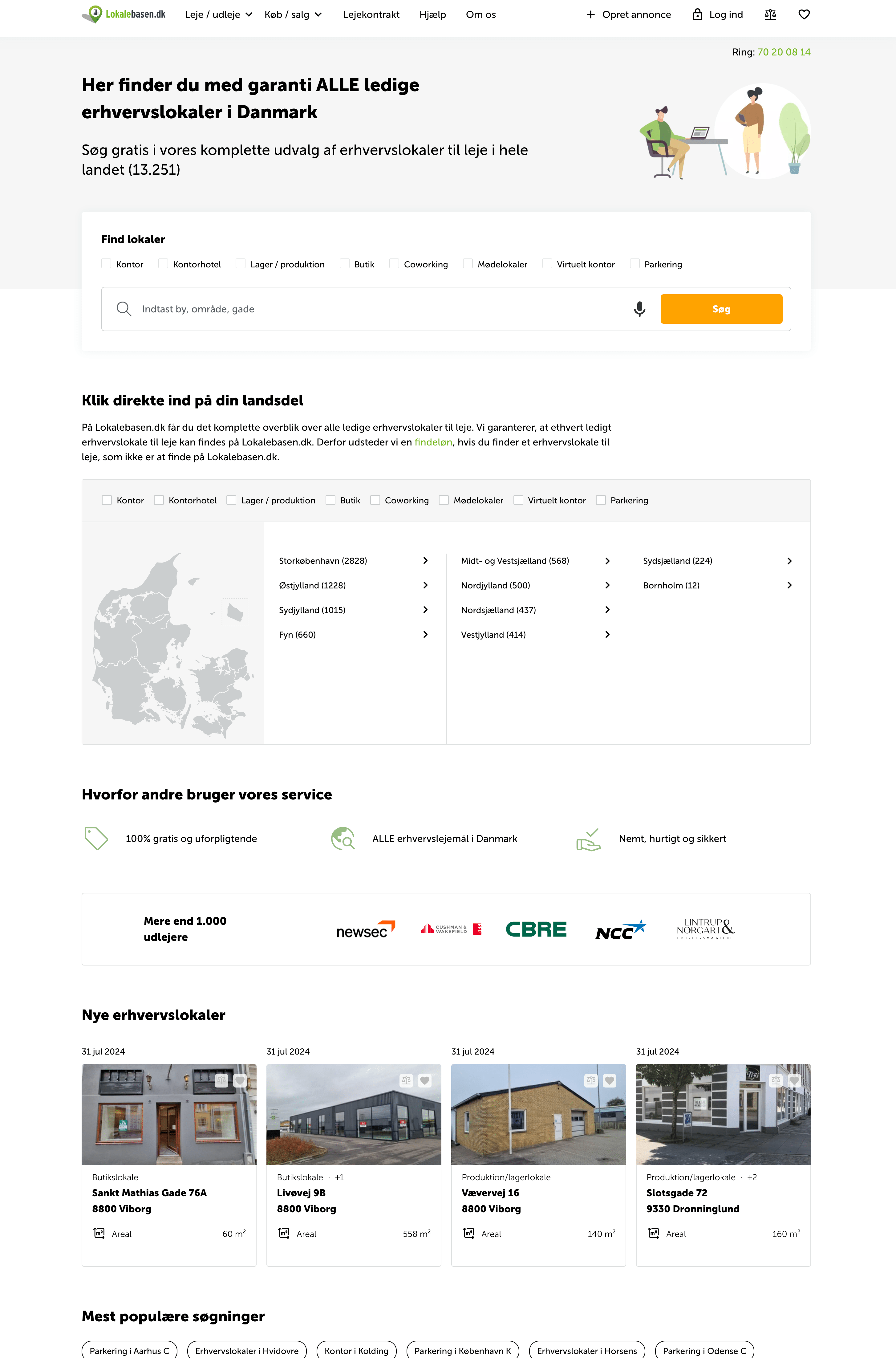Open Fyn (660) region

pos(354,634)
